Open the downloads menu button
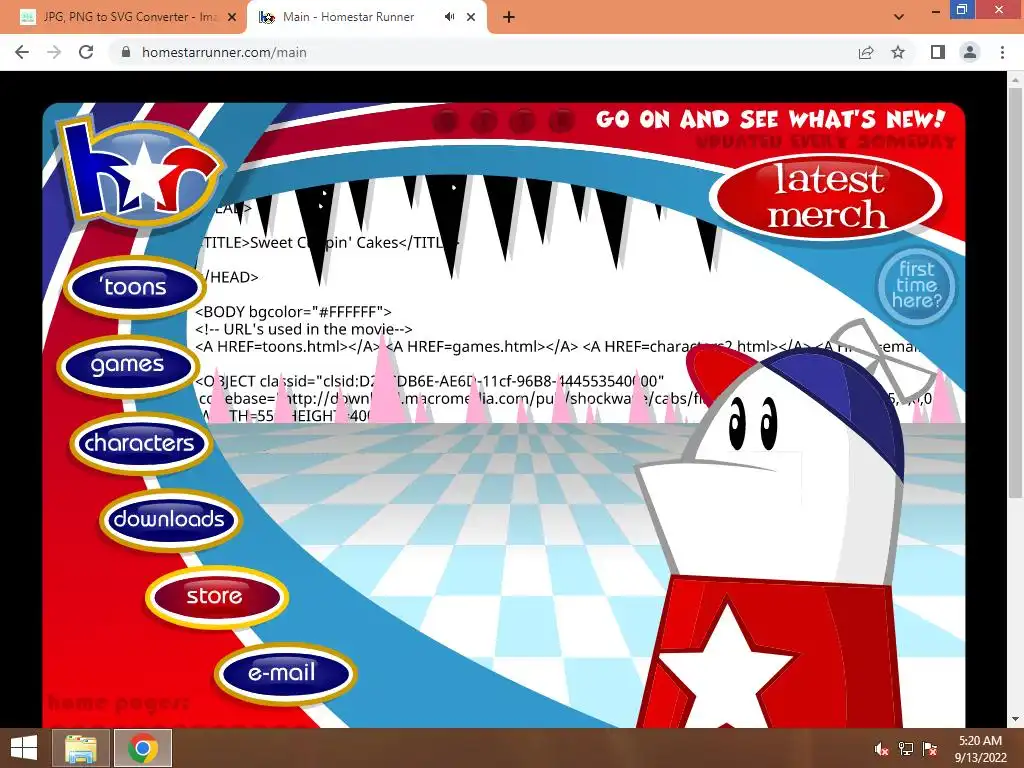This screenshot has height=768, width=1024. 170,520
